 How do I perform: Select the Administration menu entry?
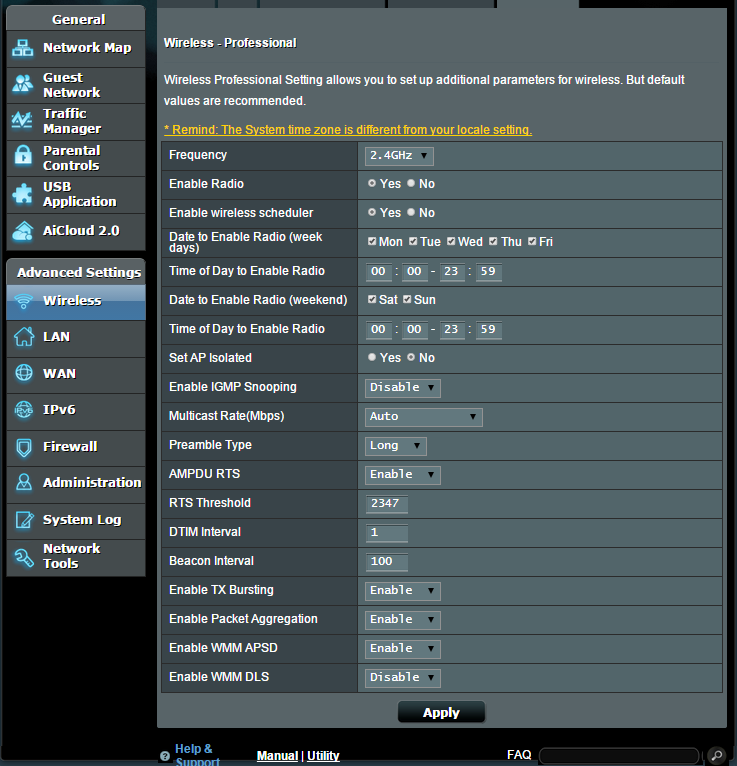point(76,483)
